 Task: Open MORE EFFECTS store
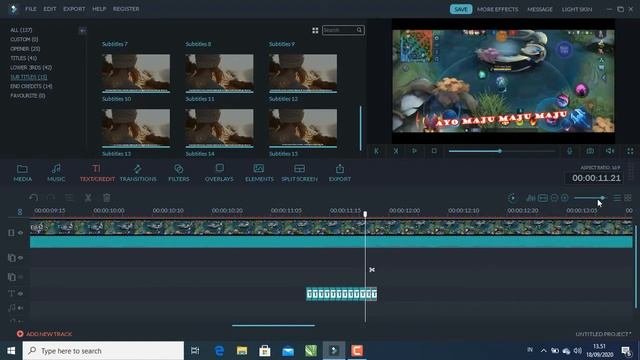tap(498, 9)
